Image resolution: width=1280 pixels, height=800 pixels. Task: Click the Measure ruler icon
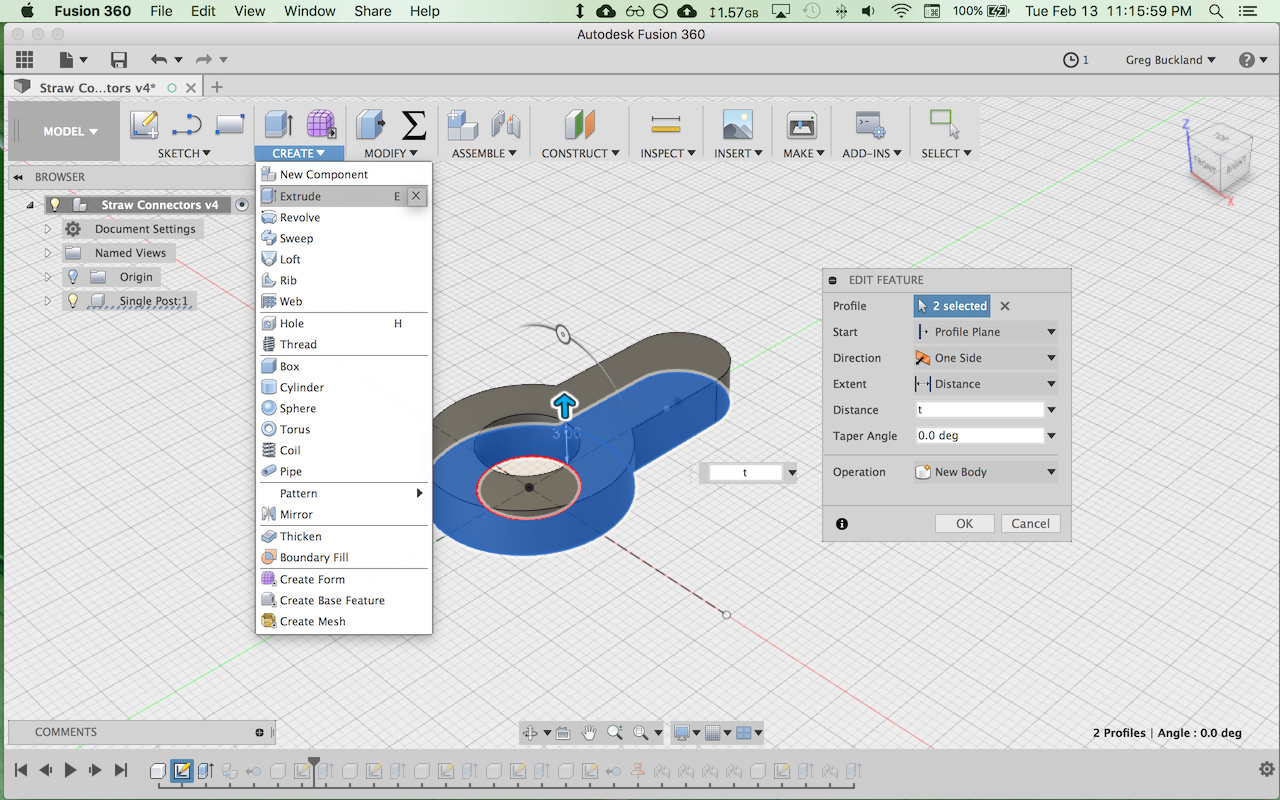click(x=665, y=125)
